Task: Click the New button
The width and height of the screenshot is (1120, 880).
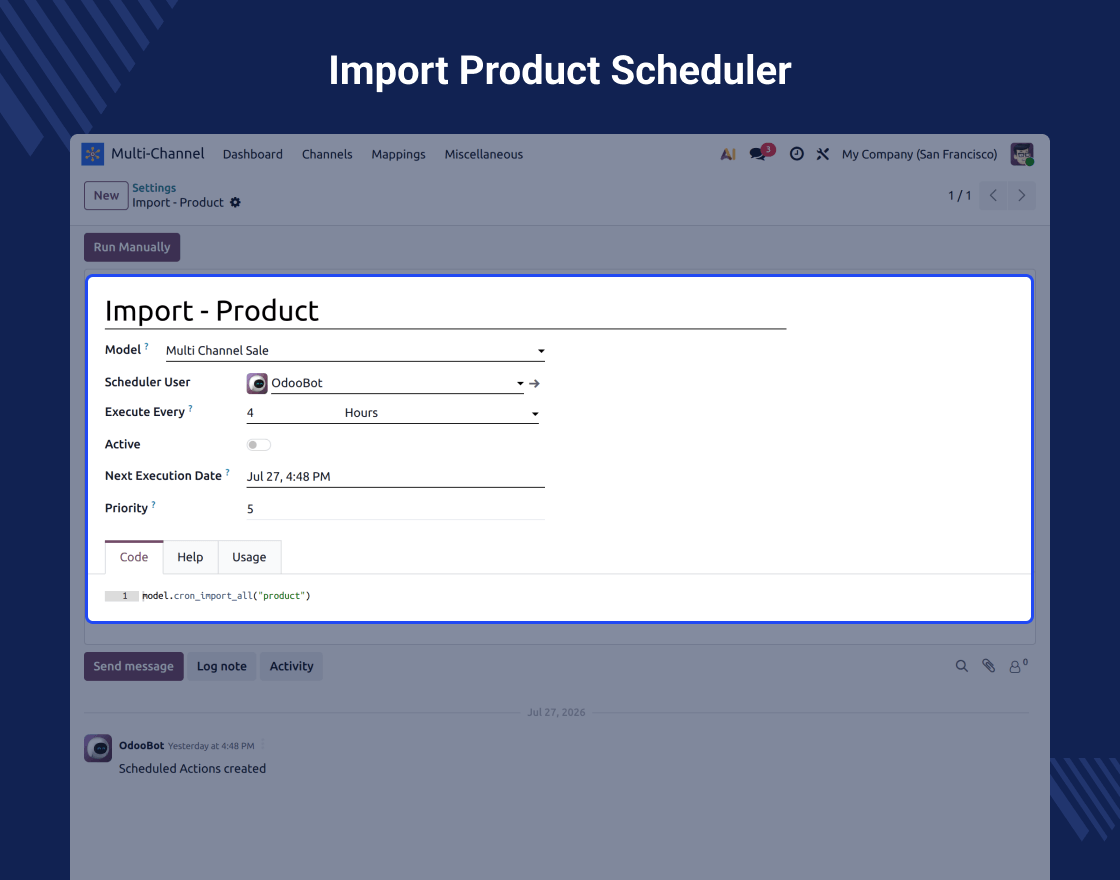Action: pos(106,196)
